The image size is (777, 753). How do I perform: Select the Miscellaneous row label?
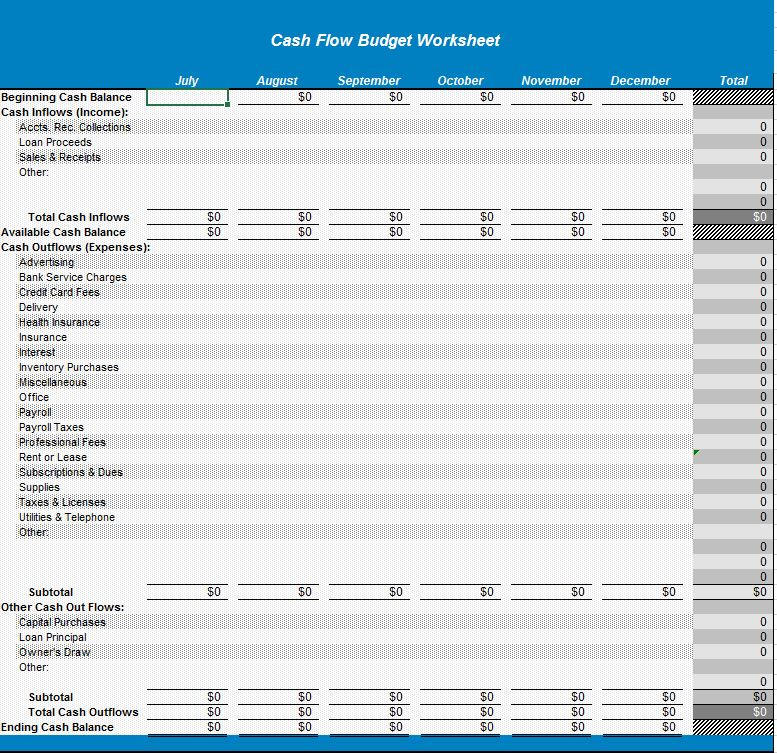(x=53, y=382)
